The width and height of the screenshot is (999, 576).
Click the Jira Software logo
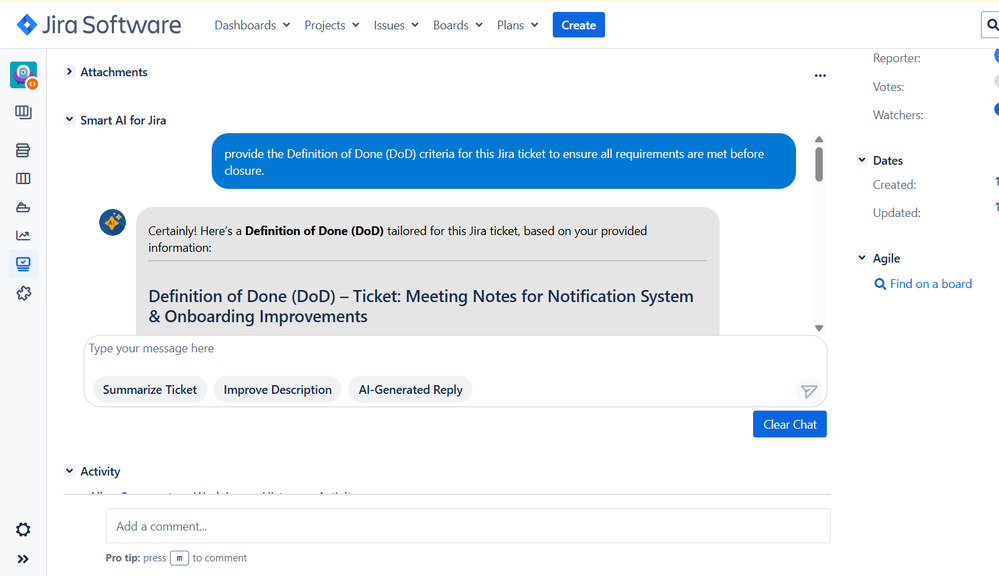click(99, 25)
